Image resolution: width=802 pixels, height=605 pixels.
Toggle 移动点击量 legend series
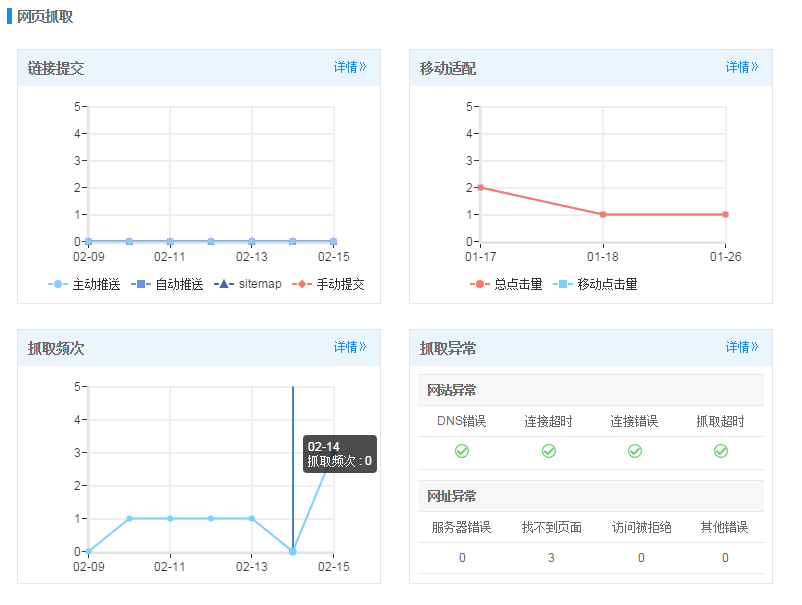596,284
